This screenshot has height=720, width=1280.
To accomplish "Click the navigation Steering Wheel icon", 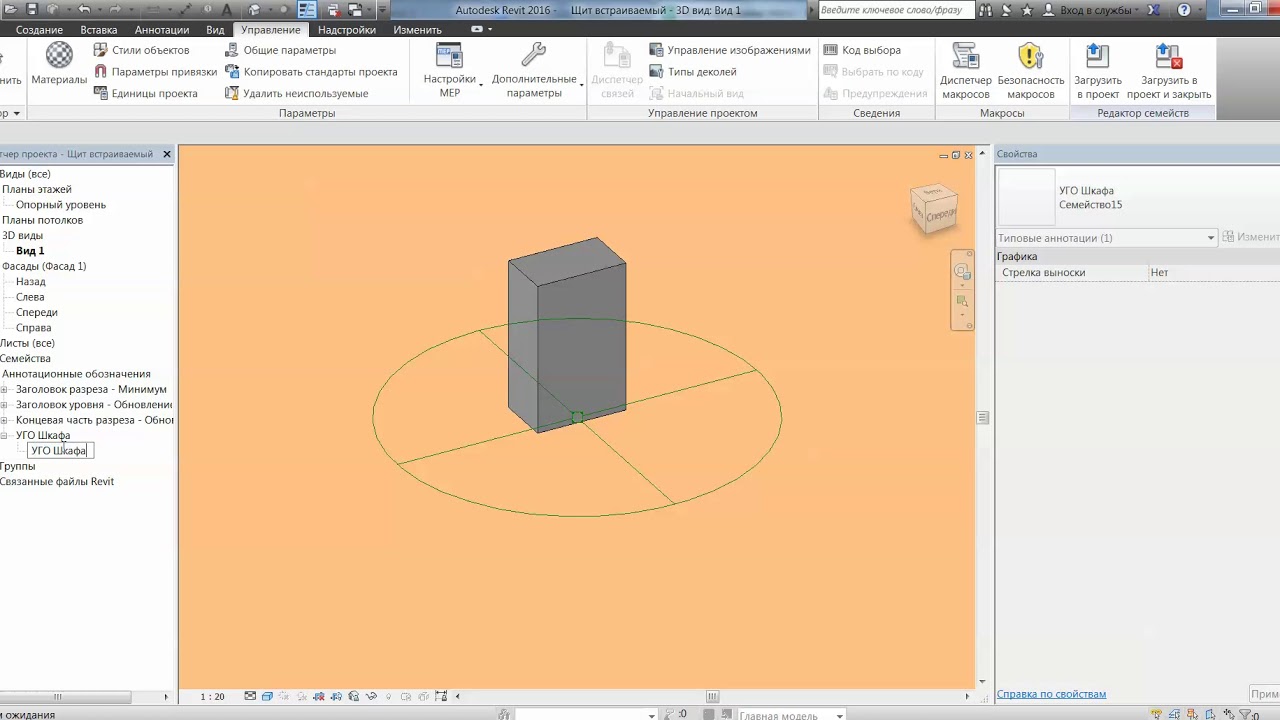I will [962, 272].
